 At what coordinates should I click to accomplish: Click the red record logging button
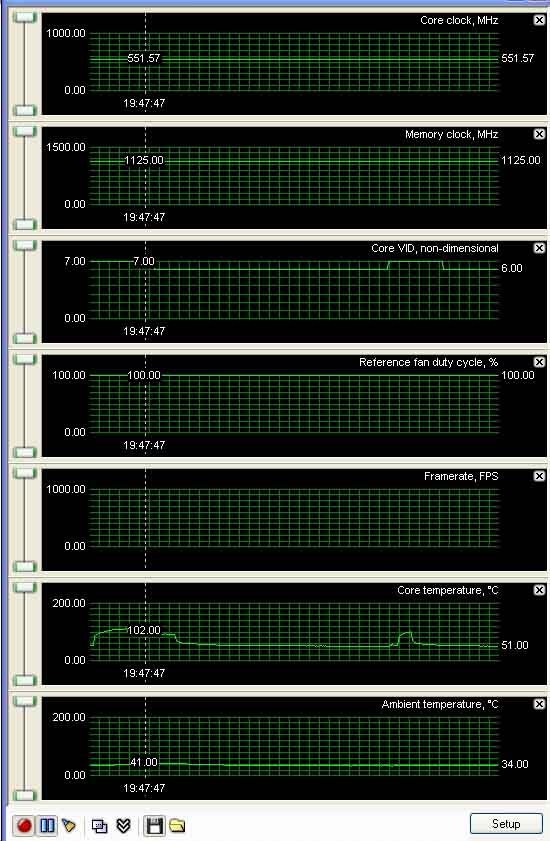[x=24, y=825]
